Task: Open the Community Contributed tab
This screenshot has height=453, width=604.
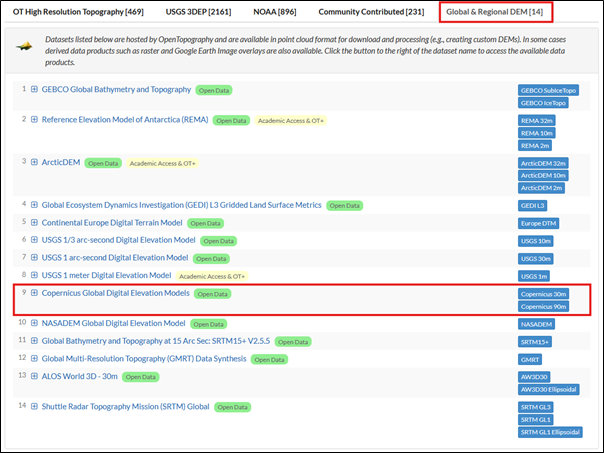Action: pyautogui.click(x=371, y=12)
